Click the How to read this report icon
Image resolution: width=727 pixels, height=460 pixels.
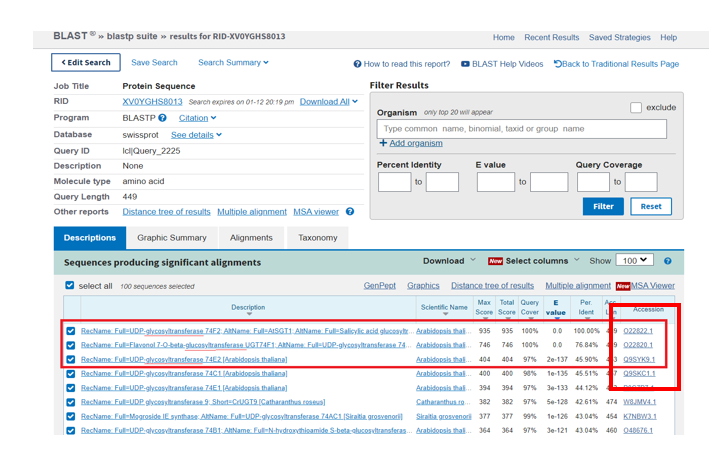pos(357,64)
